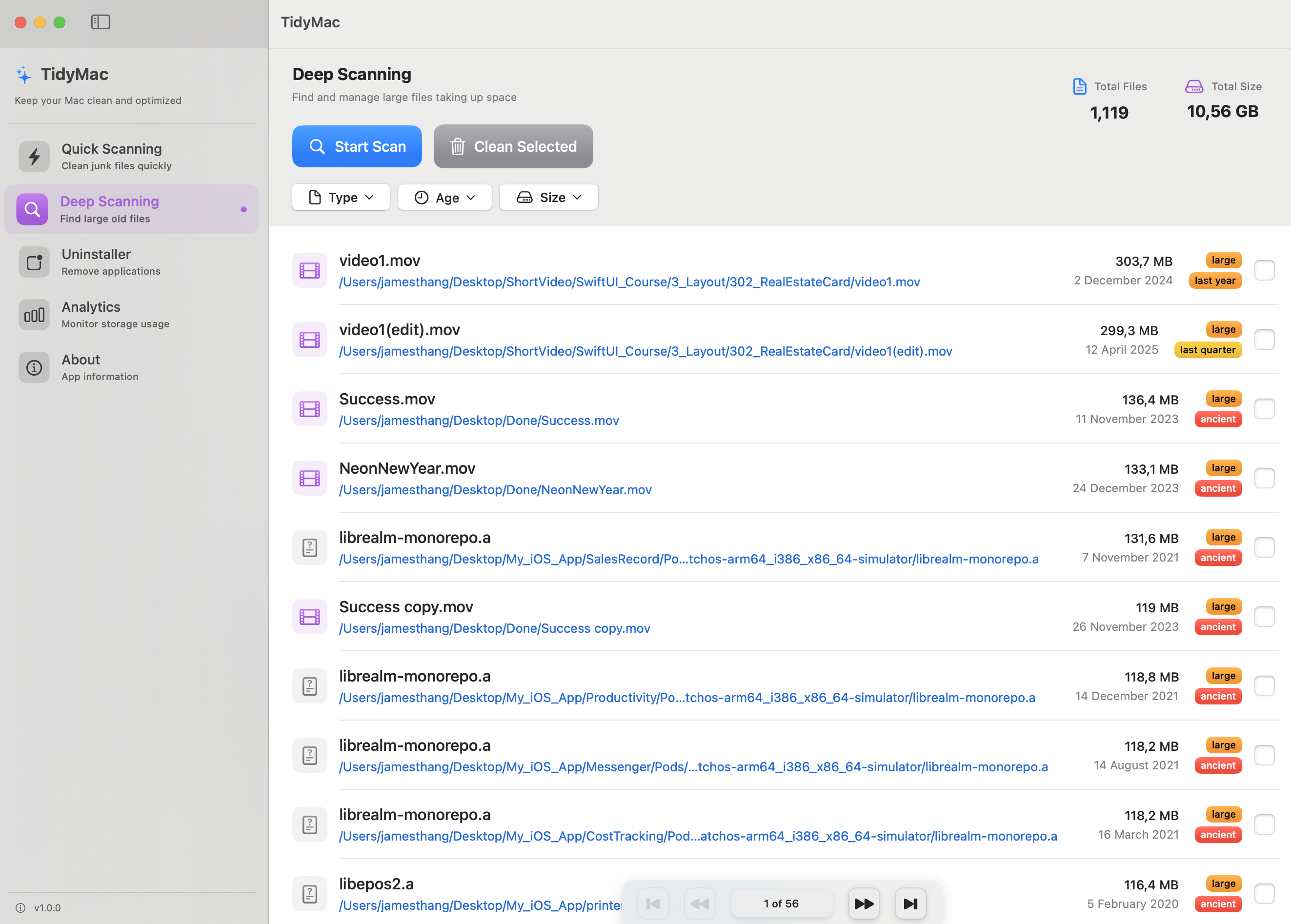Click the Clean Selected button

[x=513, y=147]
